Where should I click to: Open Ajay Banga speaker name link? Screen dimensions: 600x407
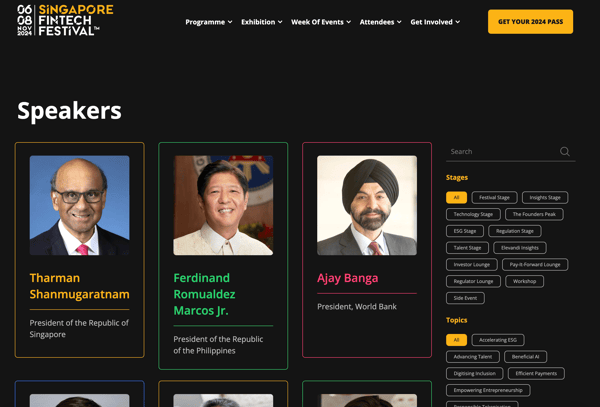click(347, 278)
